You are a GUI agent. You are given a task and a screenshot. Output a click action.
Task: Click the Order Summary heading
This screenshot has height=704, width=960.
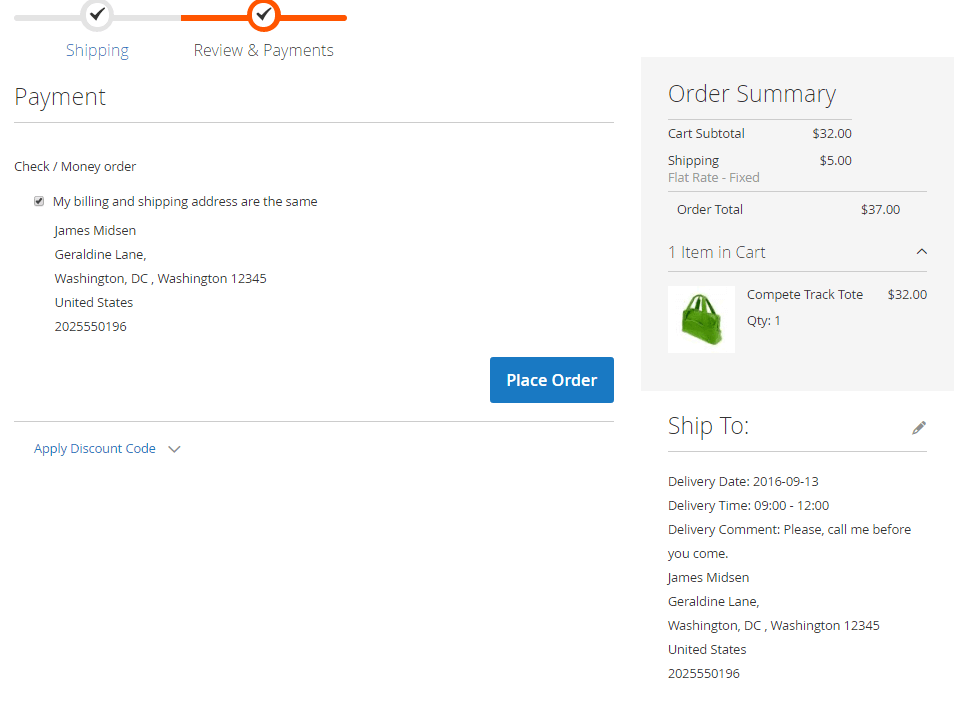pos(751,94)
